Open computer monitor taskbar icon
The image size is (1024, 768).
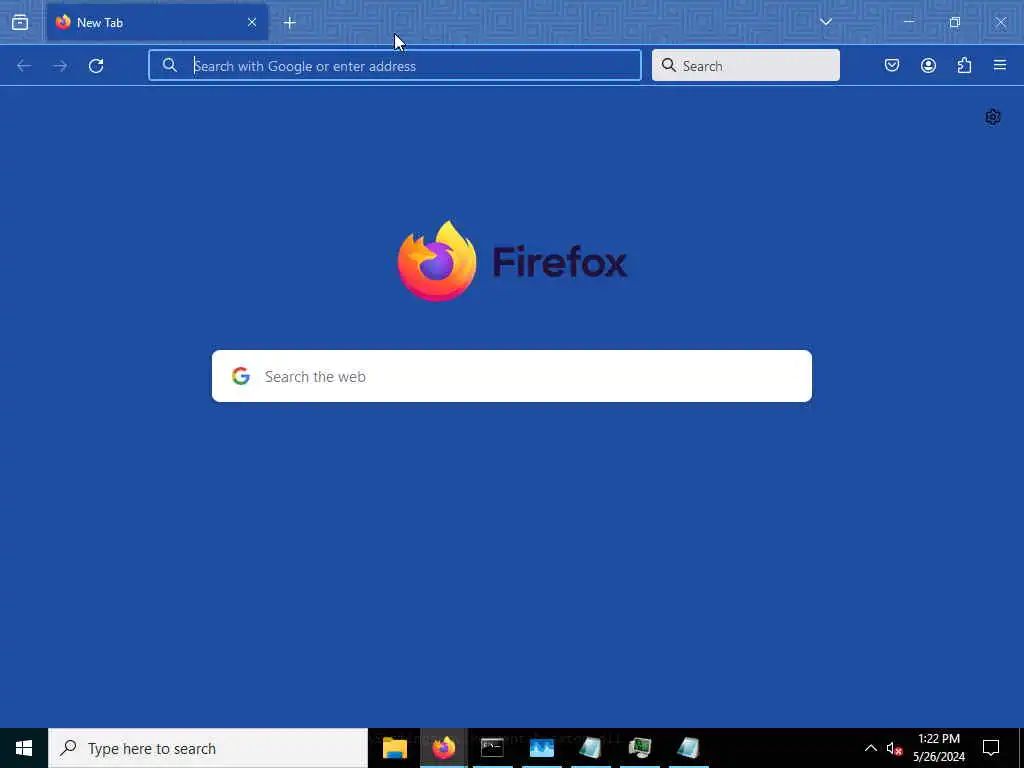pos(639,748)
